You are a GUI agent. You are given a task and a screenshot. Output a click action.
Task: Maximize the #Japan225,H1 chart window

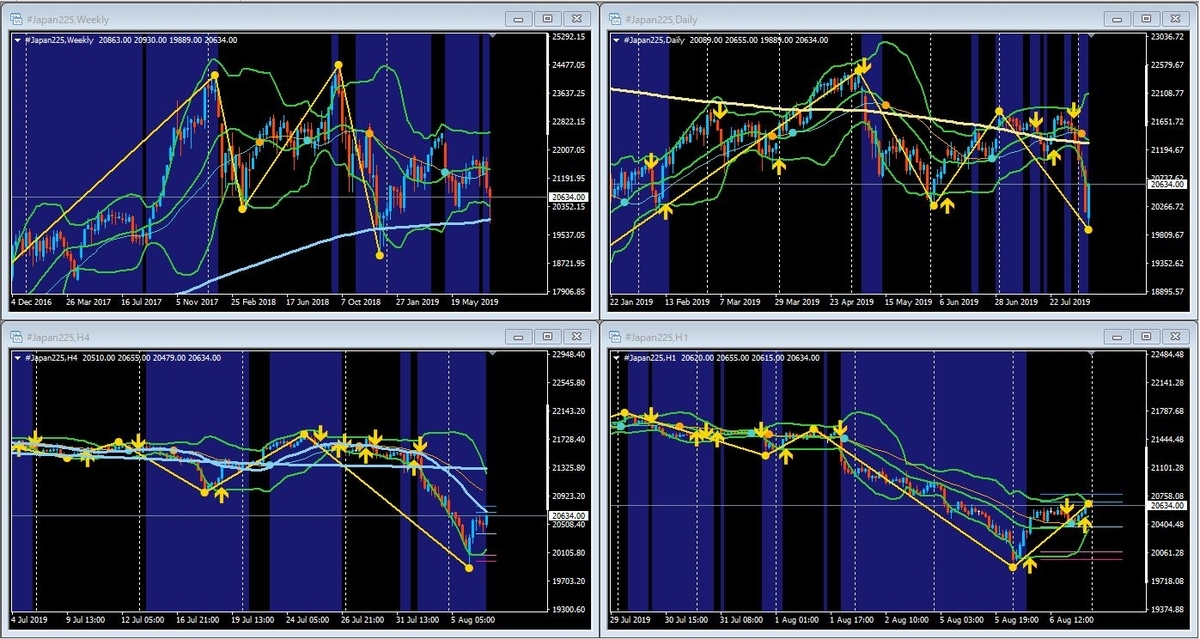click(x=1146, y=336)
